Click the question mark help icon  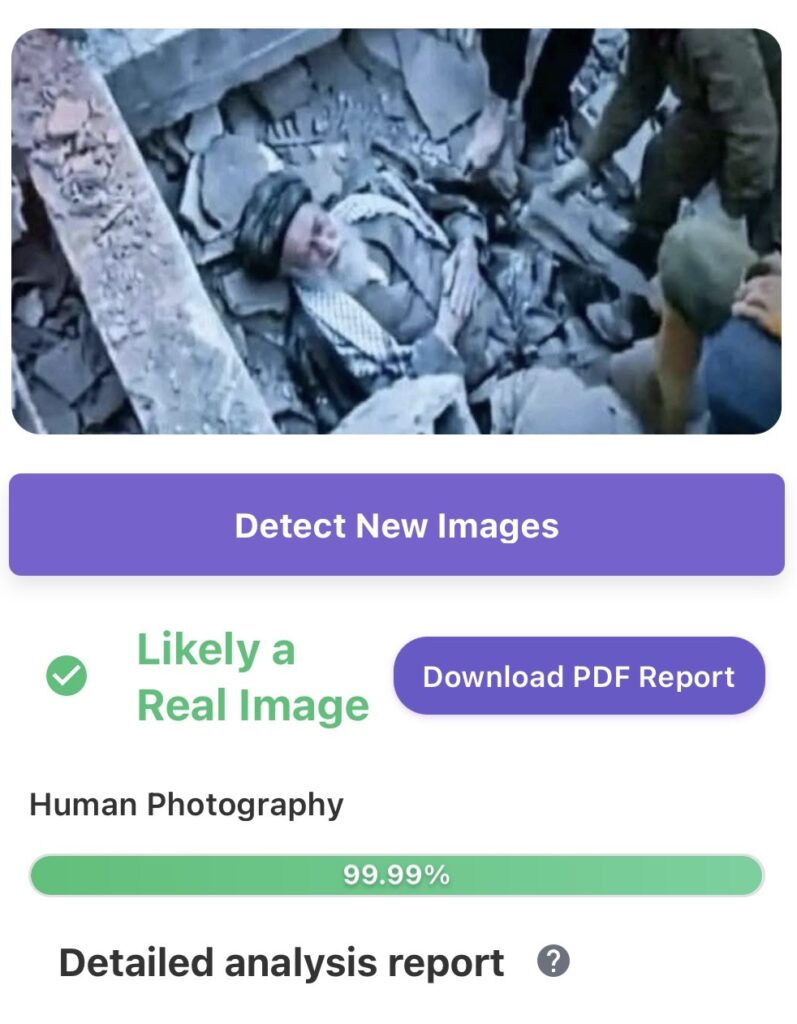coord(553,961)
